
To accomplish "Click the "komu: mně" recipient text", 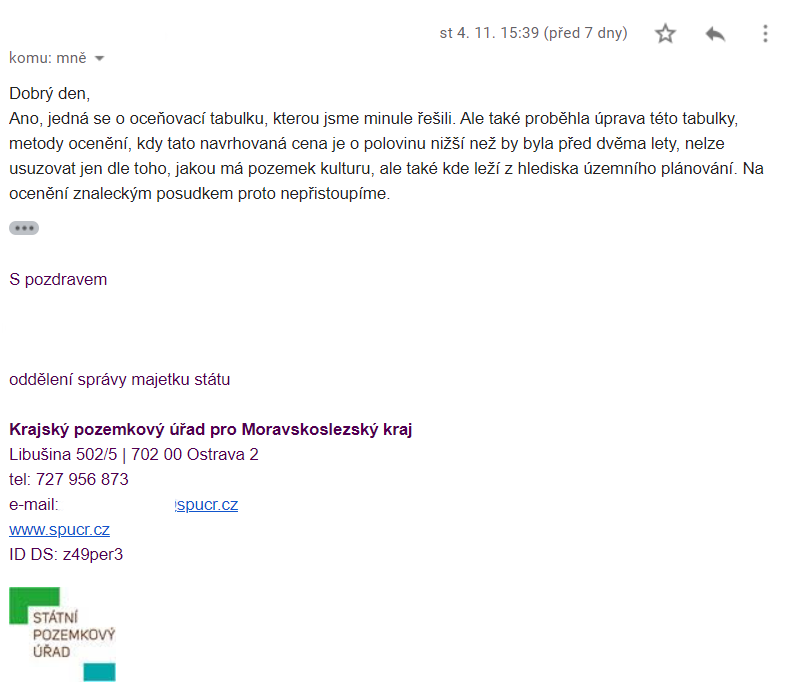I will [x=48, y=58].
